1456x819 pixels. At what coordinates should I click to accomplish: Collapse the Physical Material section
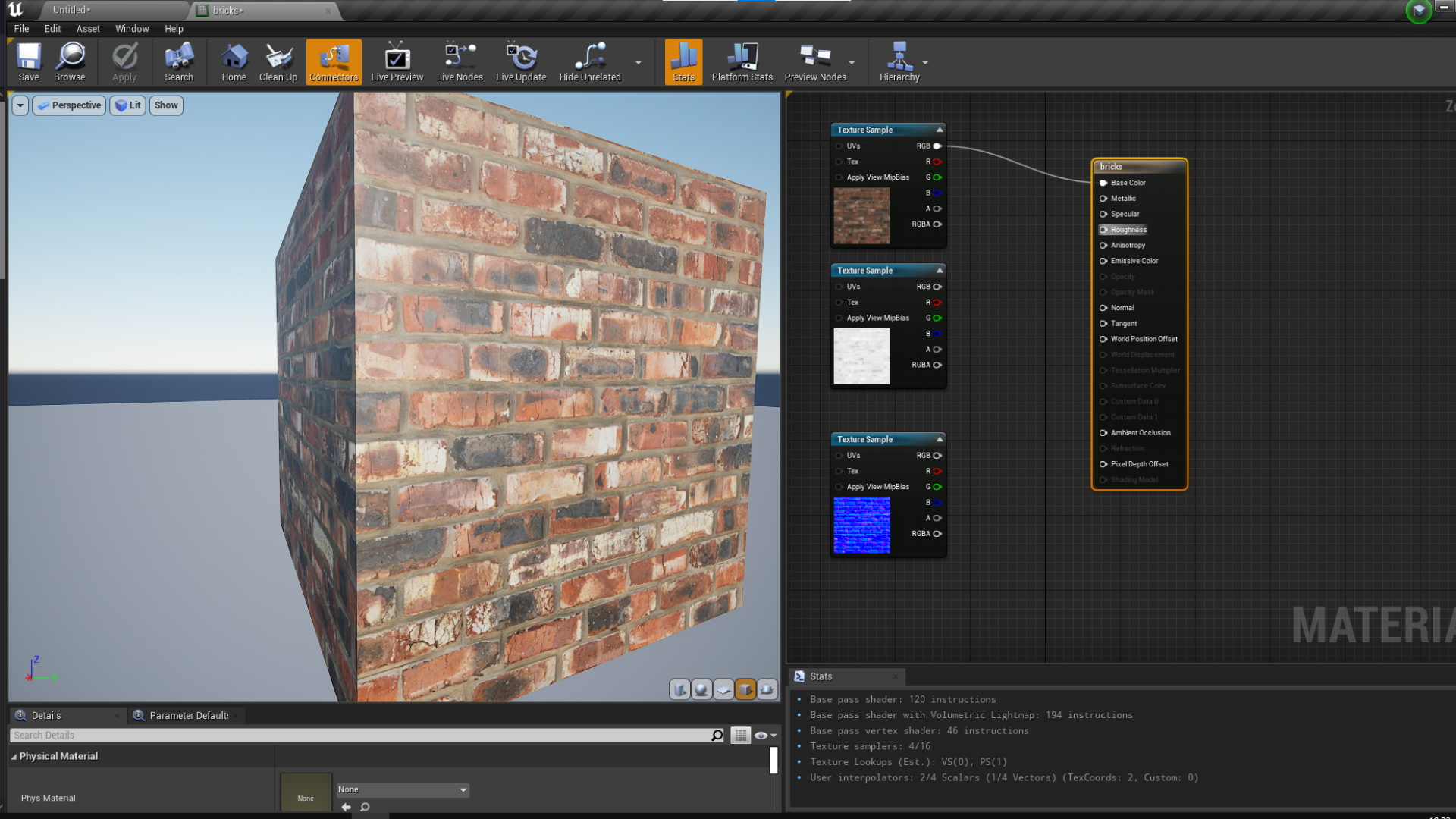(14, 756)
